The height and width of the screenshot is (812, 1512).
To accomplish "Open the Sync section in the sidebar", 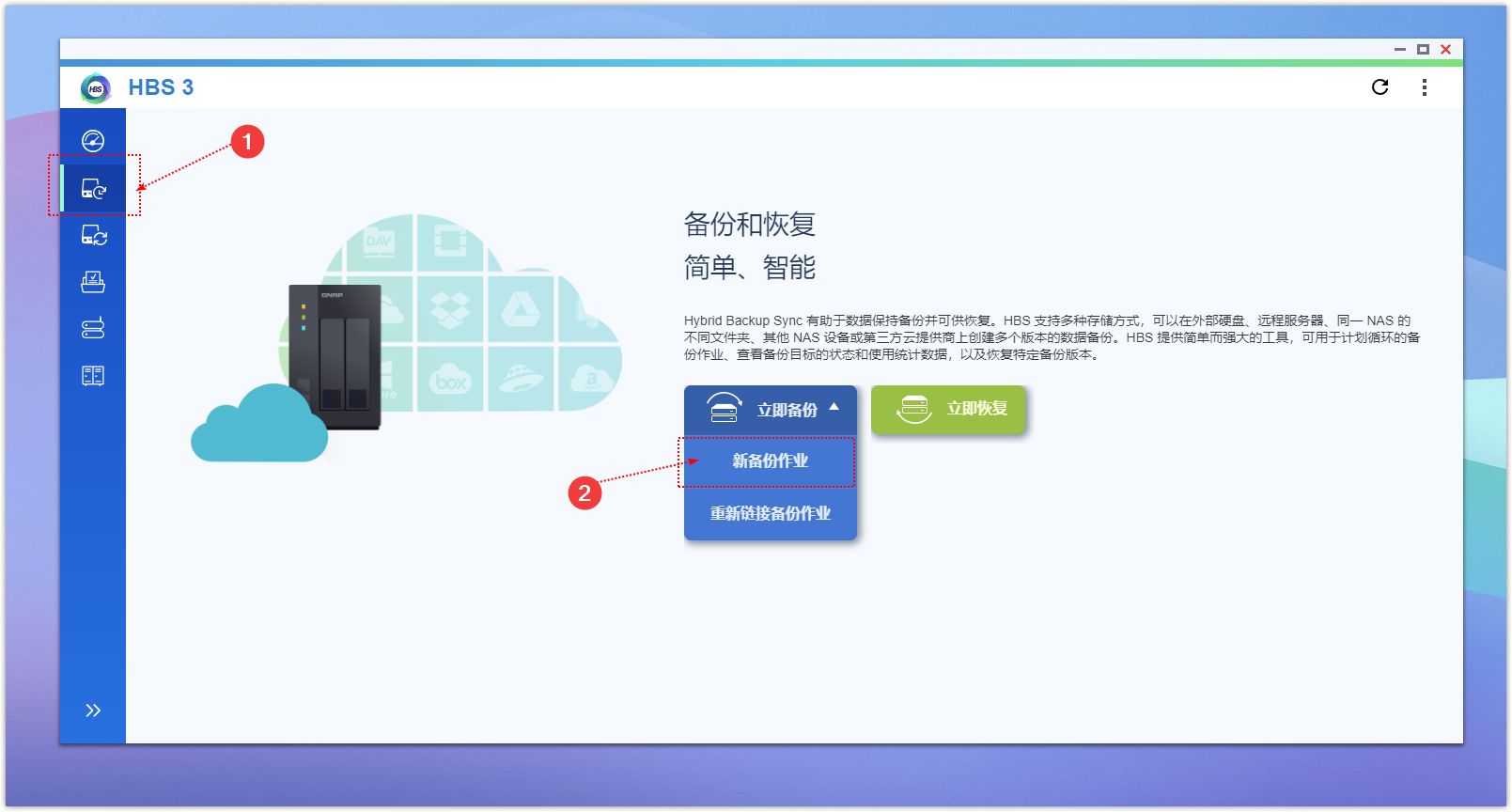I will (x=93, y=236).
